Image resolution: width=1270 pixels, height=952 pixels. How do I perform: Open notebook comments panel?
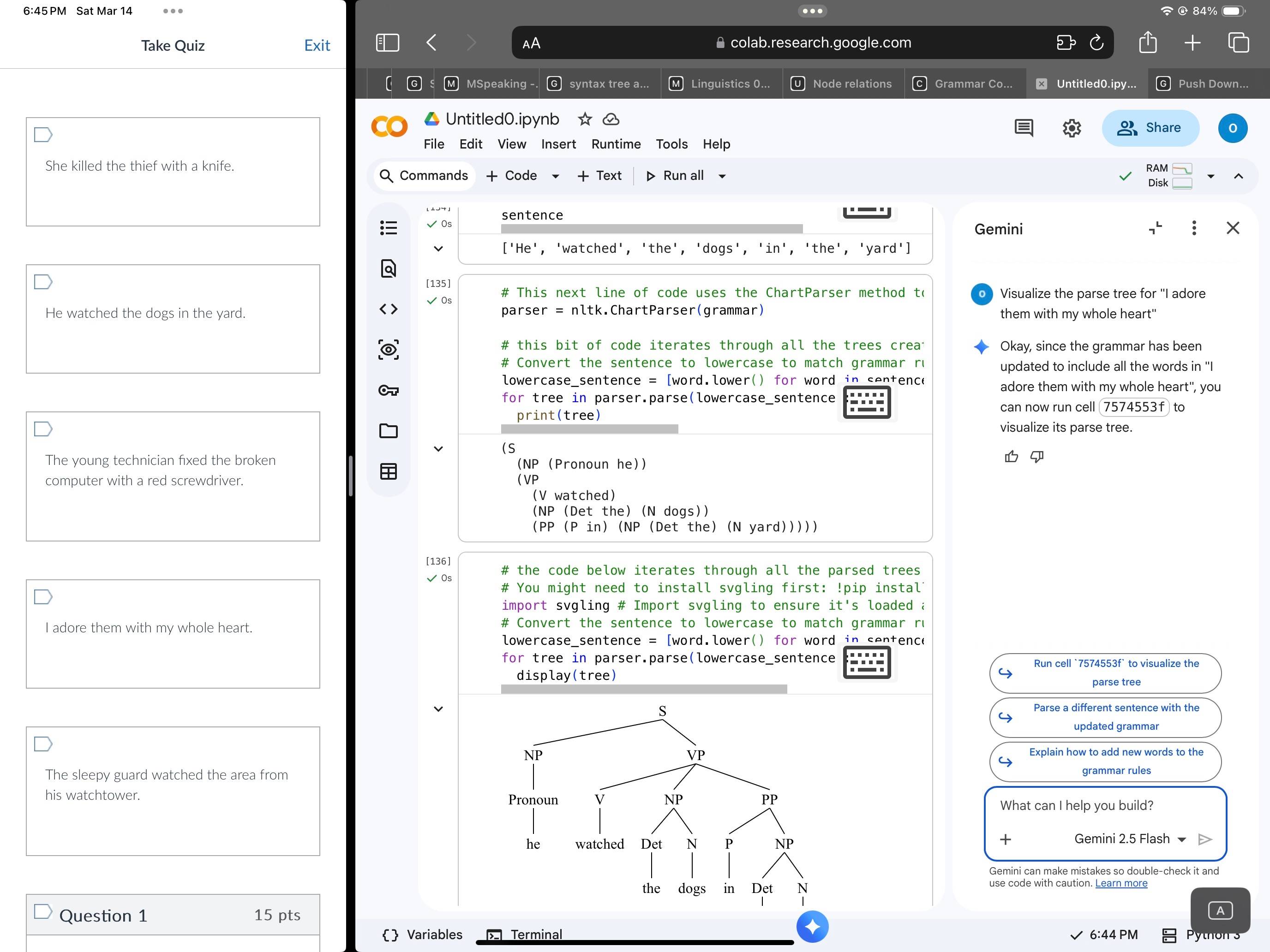pyautogui.click(x=1024, y=127)
